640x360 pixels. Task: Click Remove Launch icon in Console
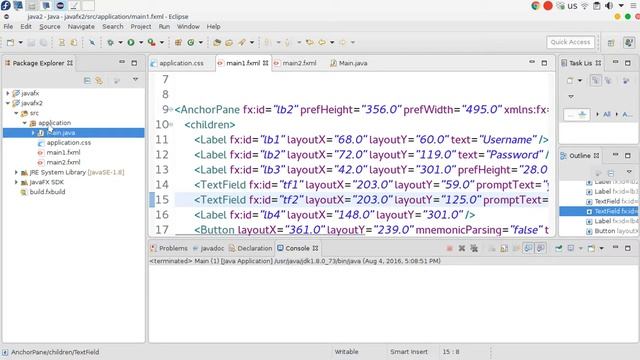pos(462,248)
